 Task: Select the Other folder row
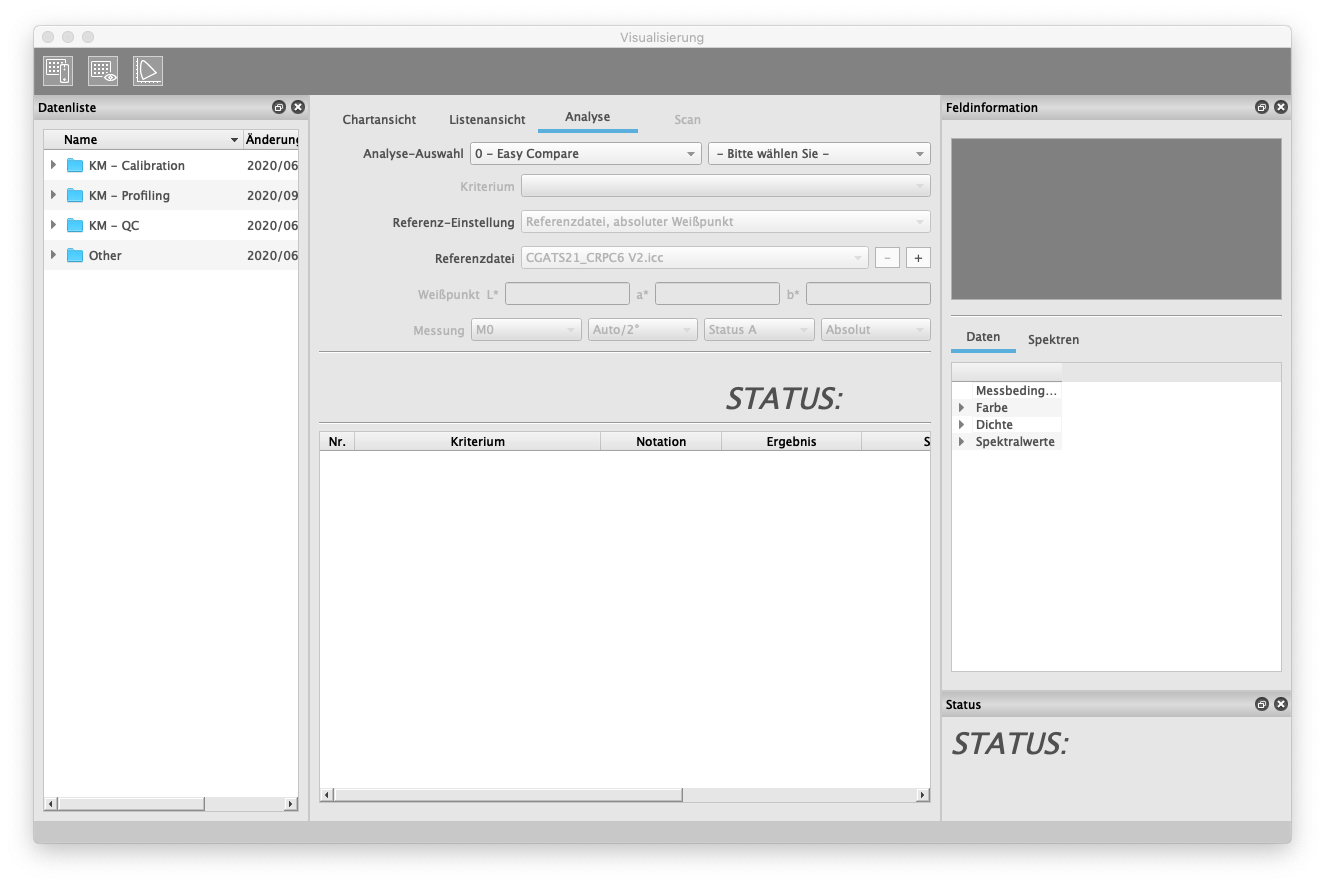pyautogui.click(x=171, y=255)
